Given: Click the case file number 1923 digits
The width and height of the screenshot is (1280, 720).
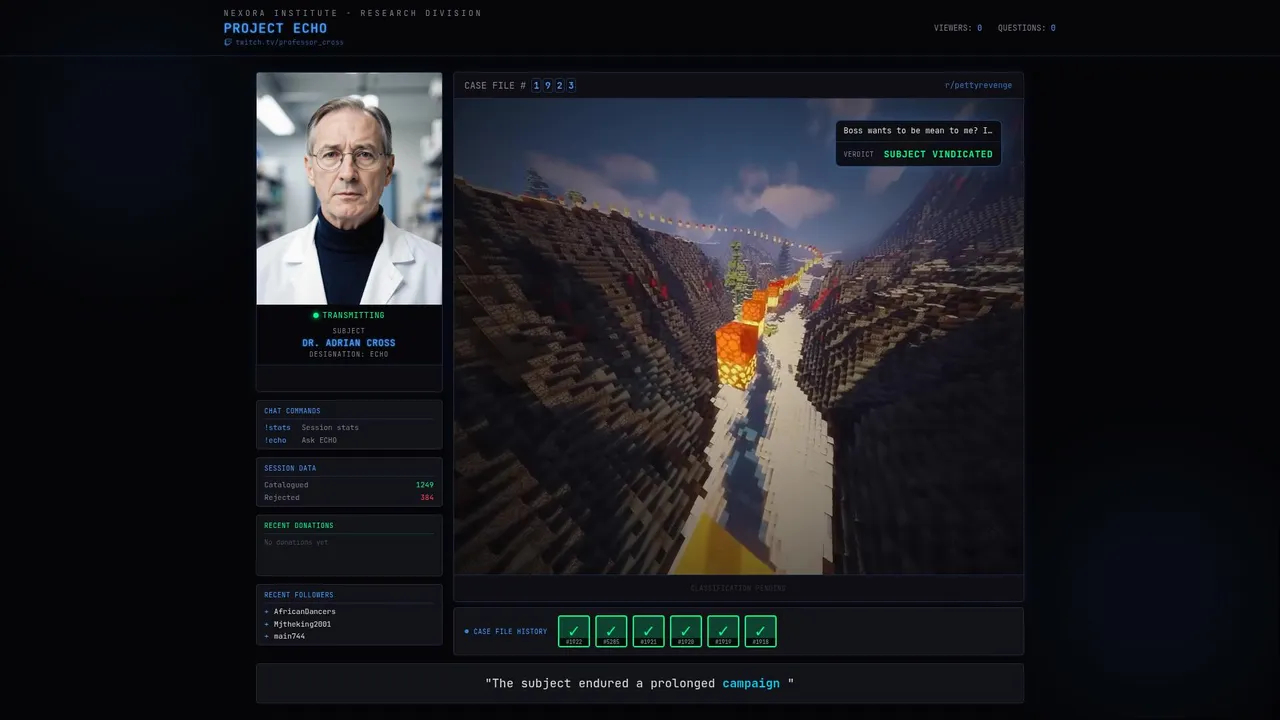Looking at the screenshot, I should coord(554,85).
